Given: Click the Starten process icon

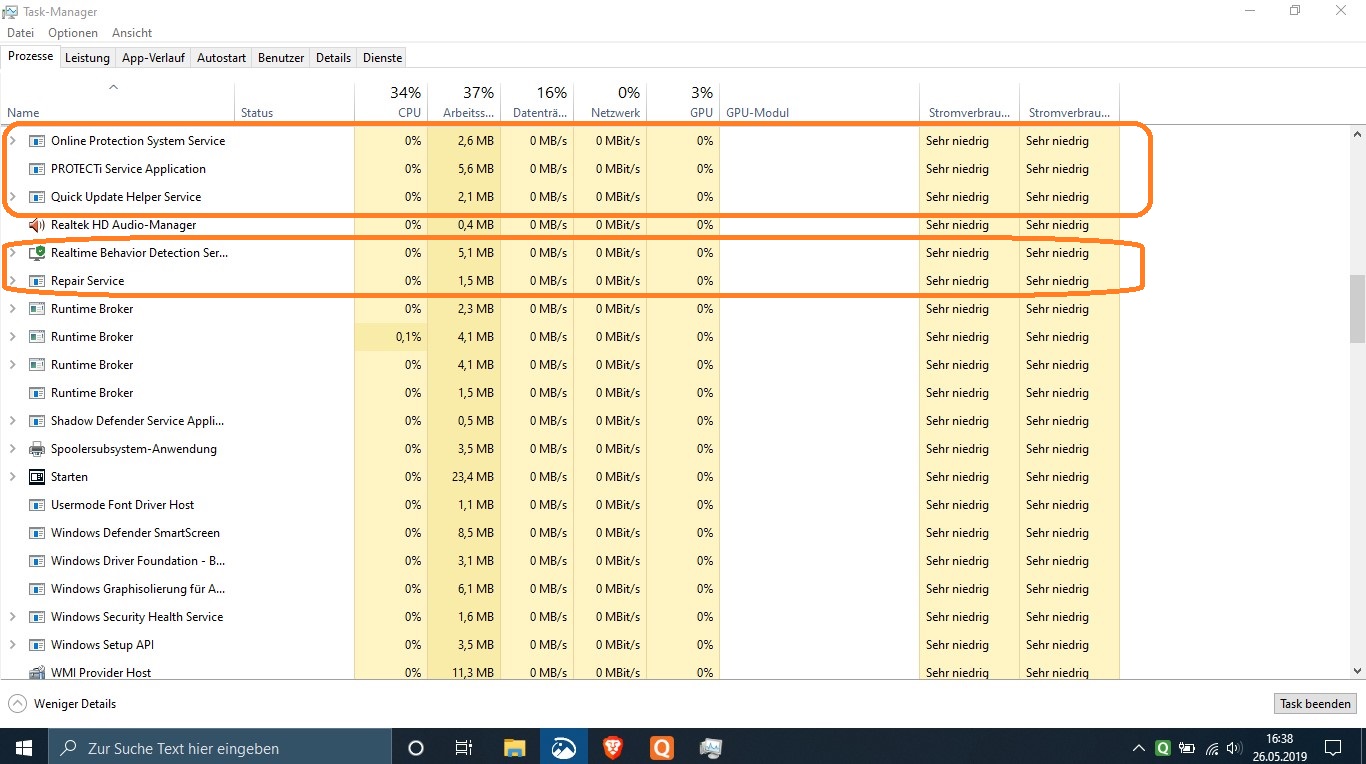Looking at the screenshot, I should coord(37,477).
